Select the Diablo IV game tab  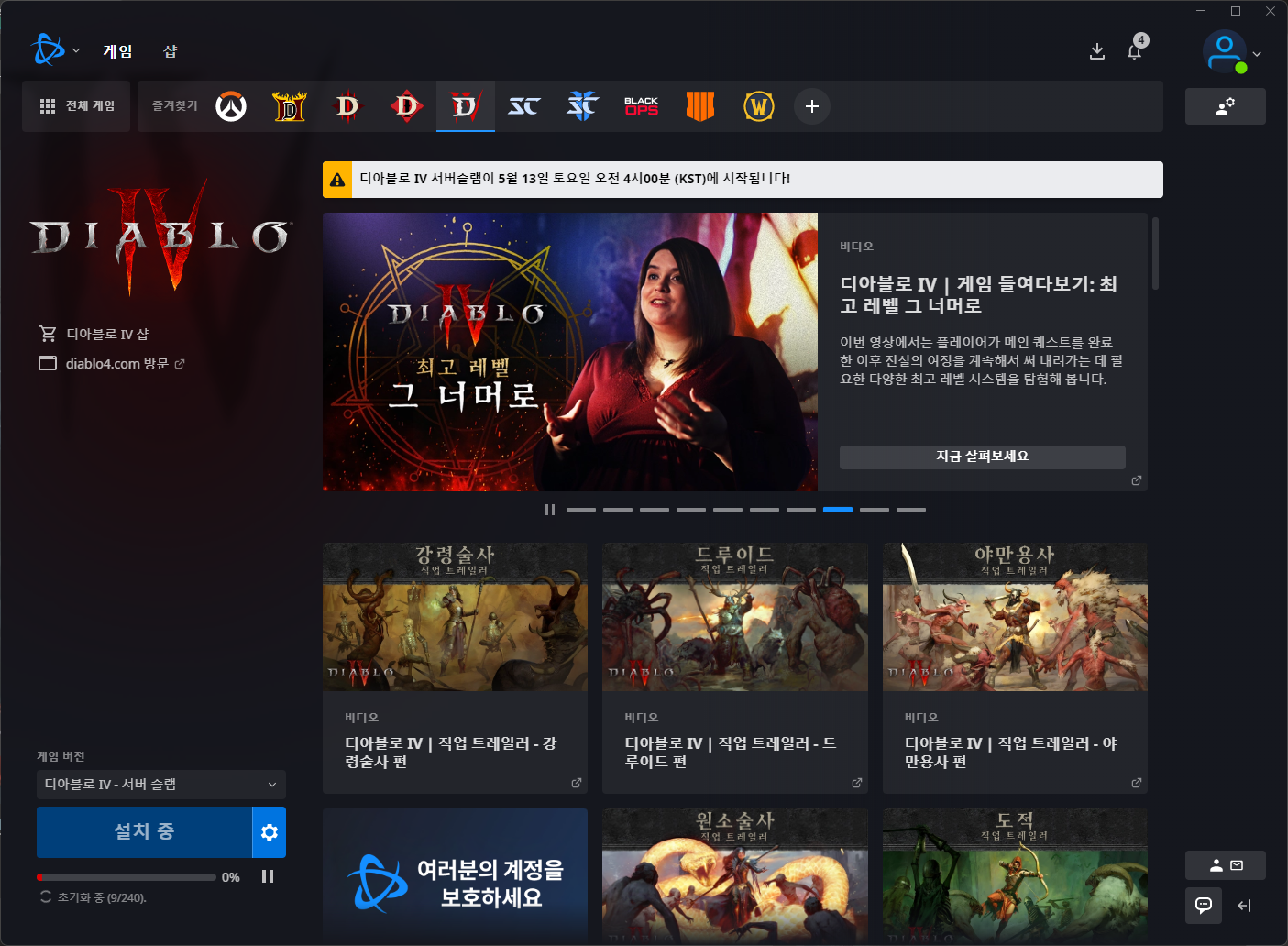coord(466,106)
